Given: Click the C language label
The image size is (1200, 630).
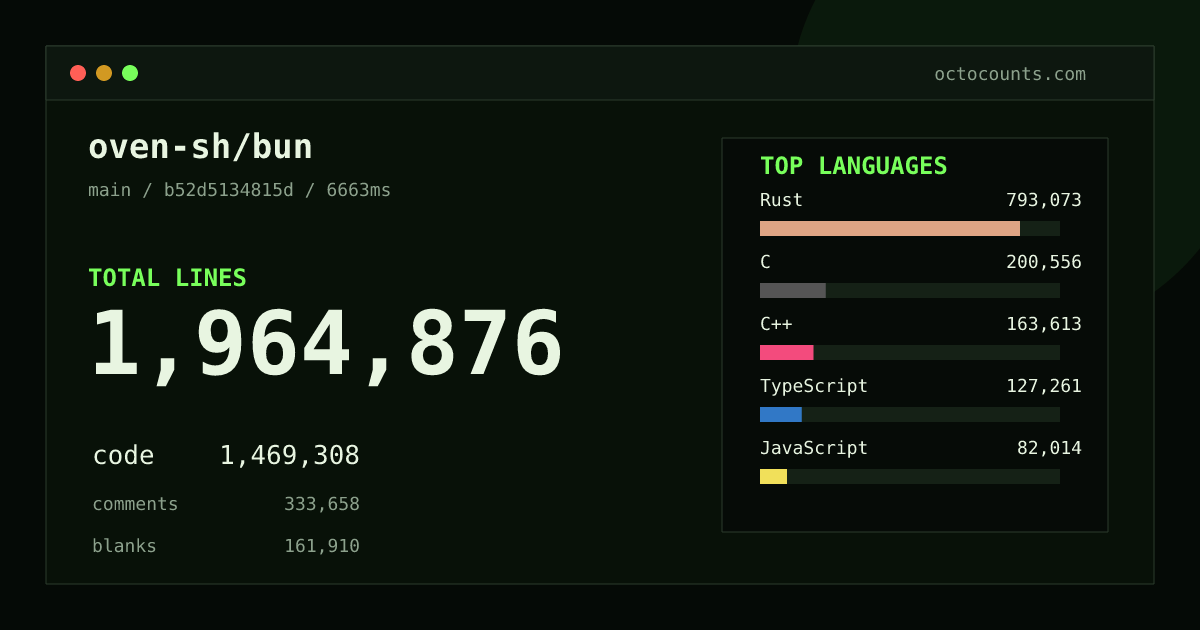Looking at the screenshot, I should click(765, 262).
